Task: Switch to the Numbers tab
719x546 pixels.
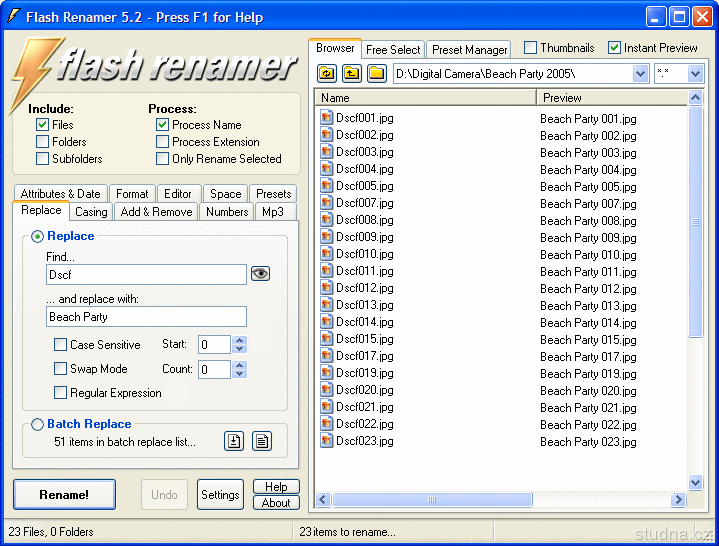Action: coord(227,212)
